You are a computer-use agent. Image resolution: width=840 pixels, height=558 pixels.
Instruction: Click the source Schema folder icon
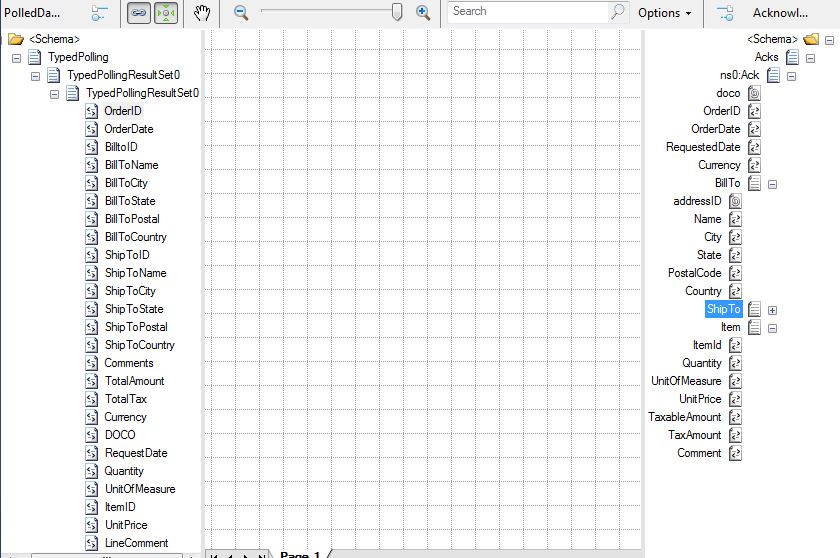tap(16, 39)
